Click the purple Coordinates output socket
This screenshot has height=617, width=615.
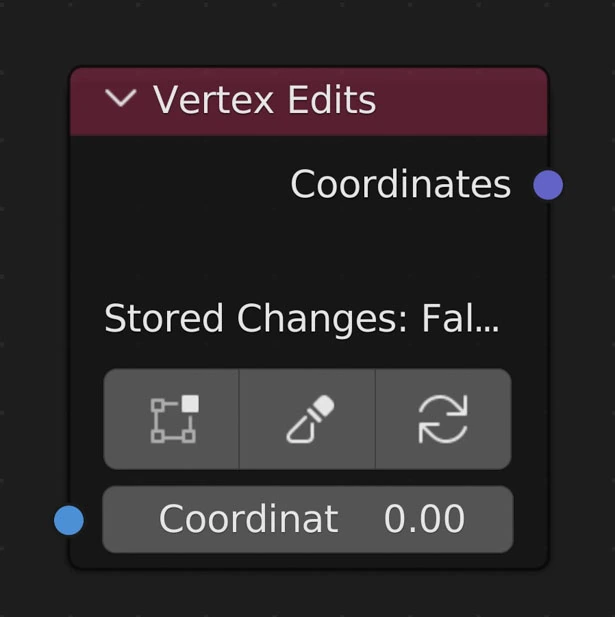[548, 185]
